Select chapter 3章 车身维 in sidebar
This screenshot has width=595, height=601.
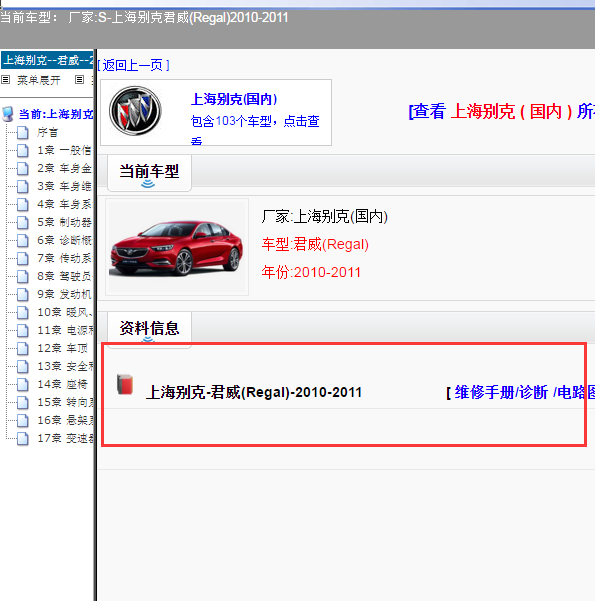[x=64, y=187]
